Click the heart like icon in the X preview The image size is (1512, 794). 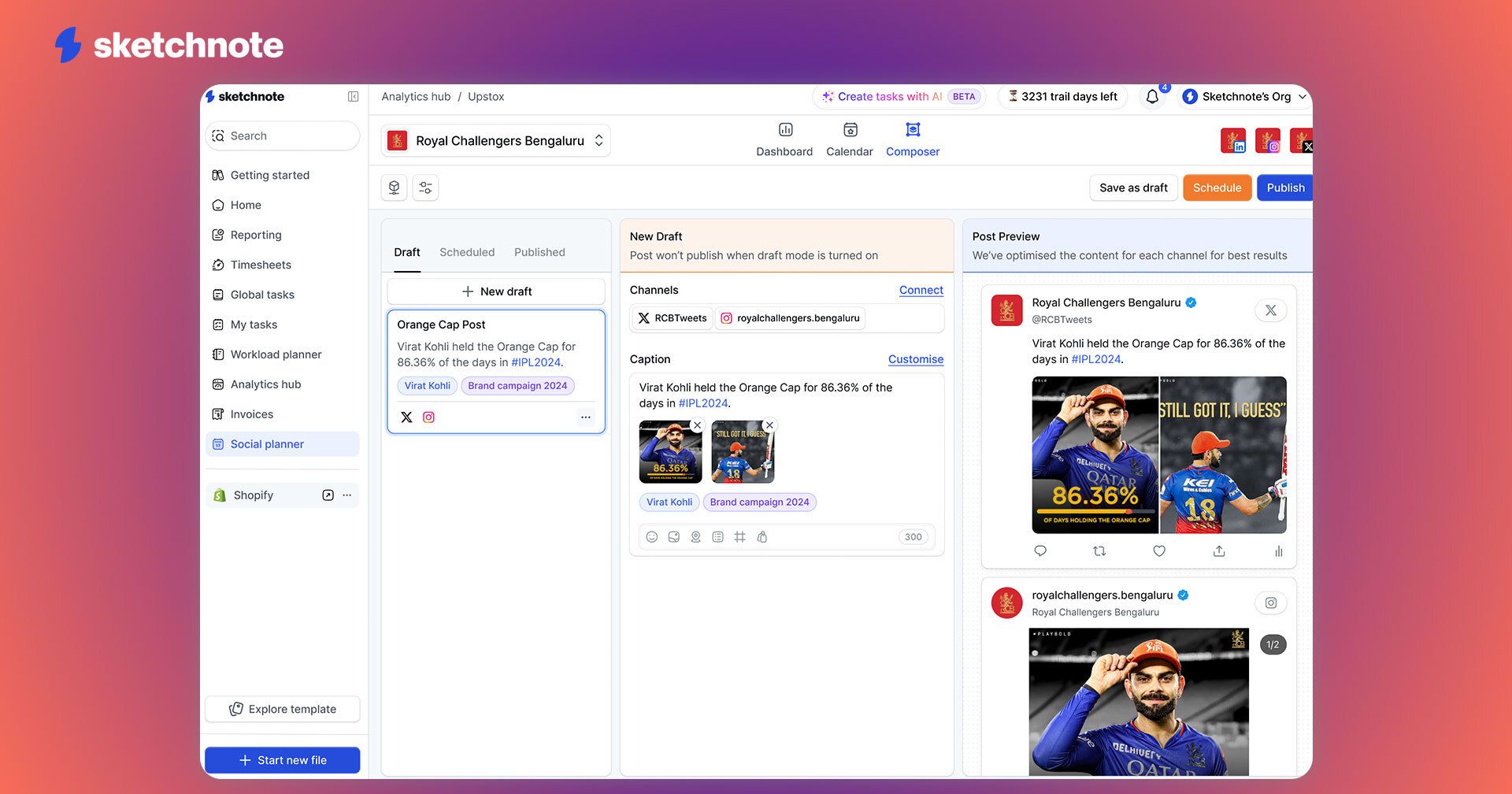pyautogui.click(x=1159, y=551)
